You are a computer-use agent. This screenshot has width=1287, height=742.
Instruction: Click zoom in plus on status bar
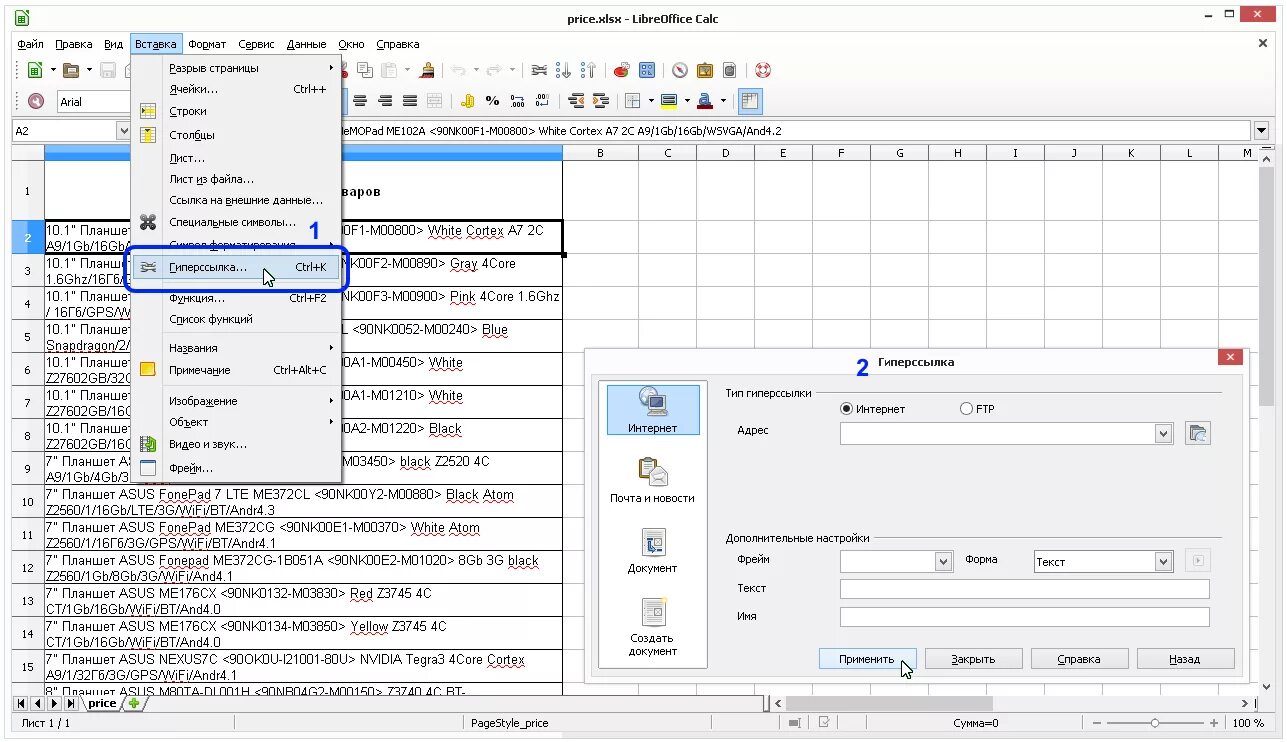[1215, 722]
